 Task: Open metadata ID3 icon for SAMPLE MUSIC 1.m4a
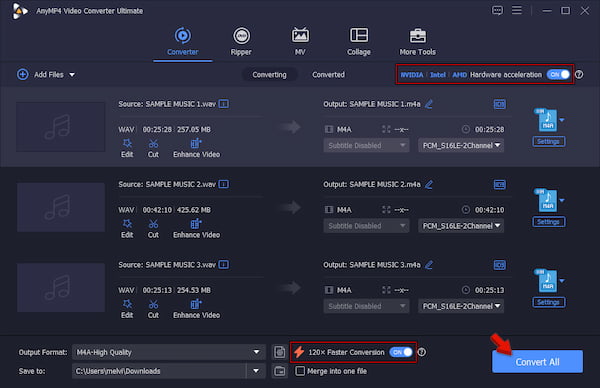point(499,104)
